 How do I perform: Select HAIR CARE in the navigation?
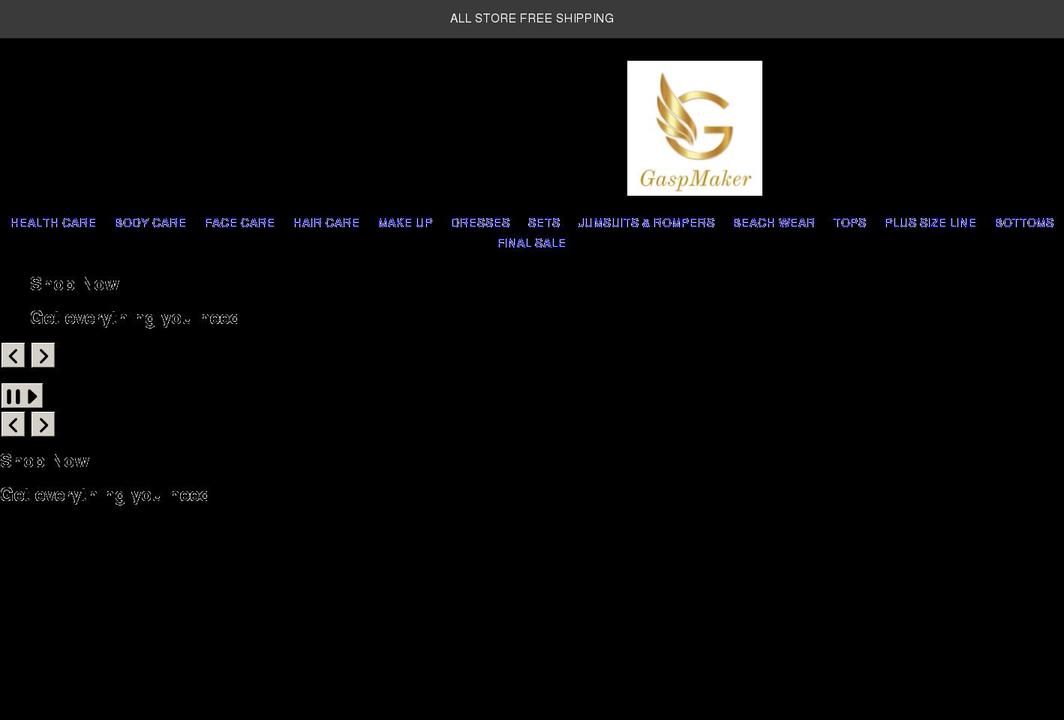pyautogui.click(x=326, y=222)
